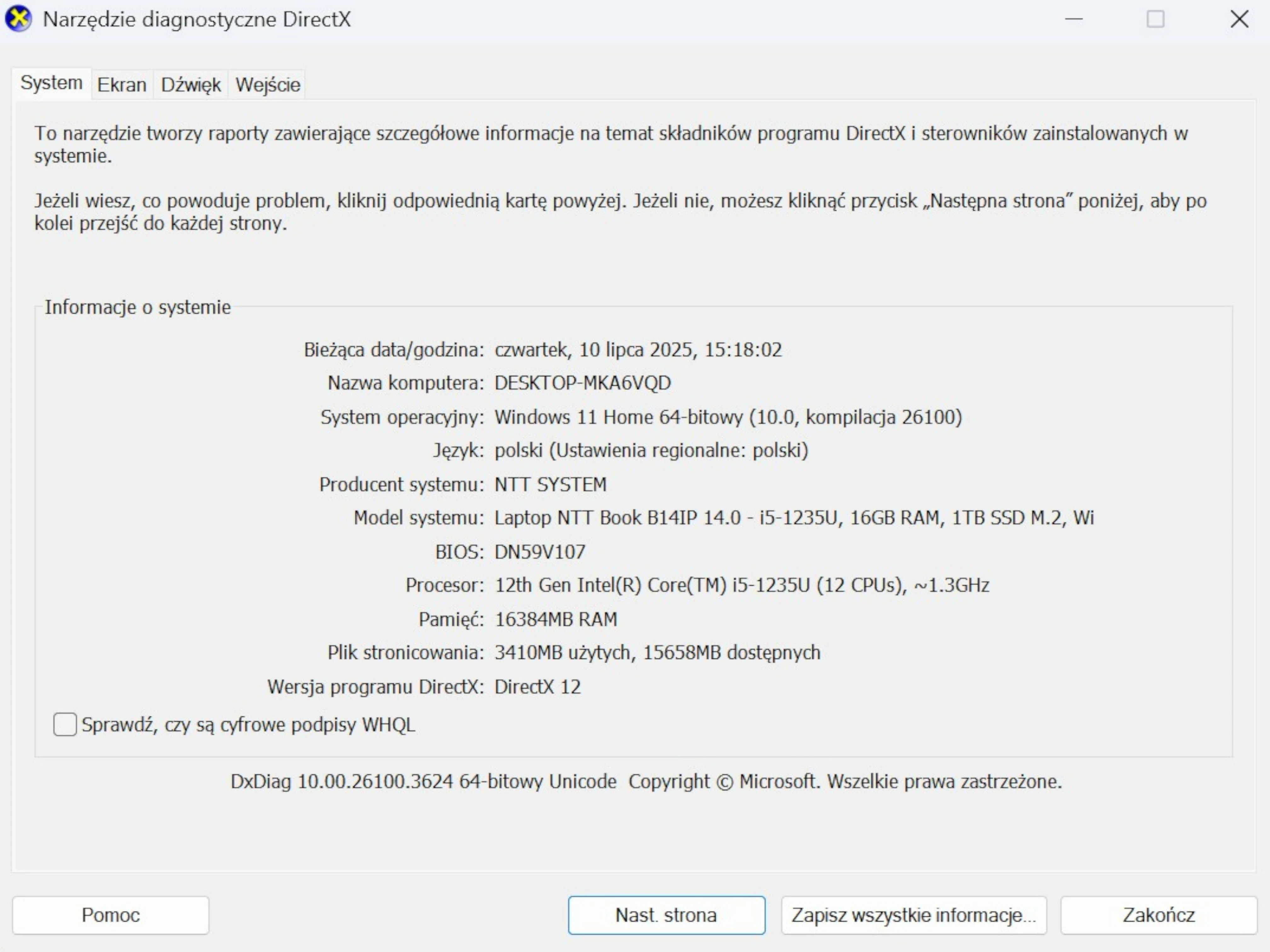Screen dimensions: 1270x952
Task: Open the Dźwięk tab
Action: click(191, 85)
